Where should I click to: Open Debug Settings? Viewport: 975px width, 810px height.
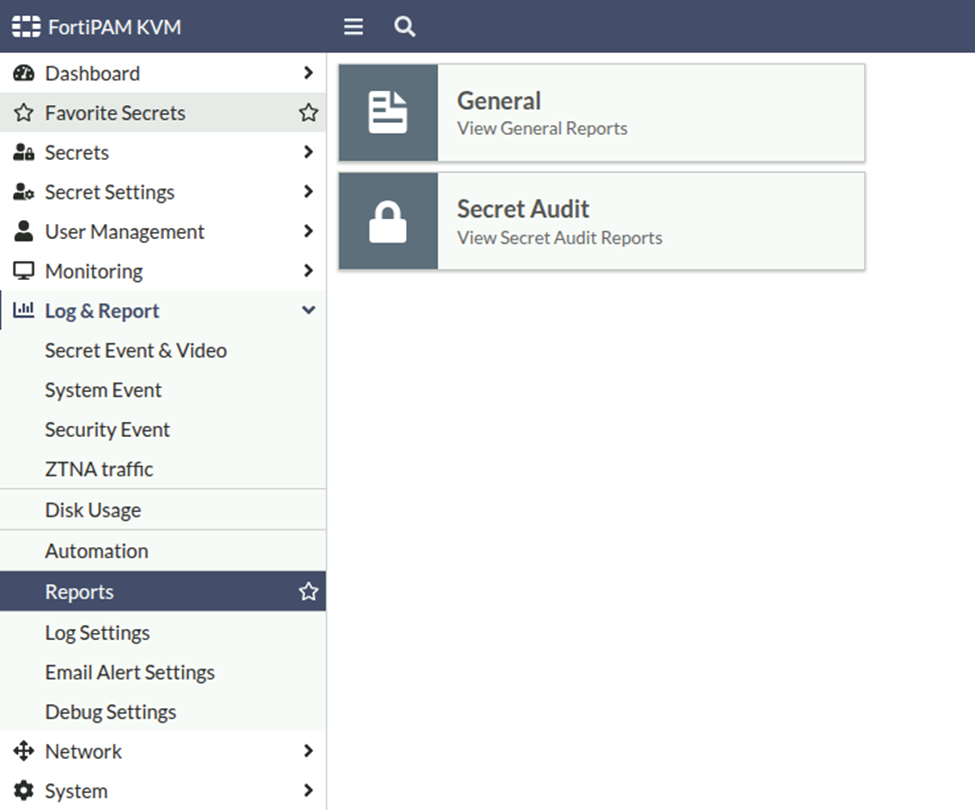point(163,712)
